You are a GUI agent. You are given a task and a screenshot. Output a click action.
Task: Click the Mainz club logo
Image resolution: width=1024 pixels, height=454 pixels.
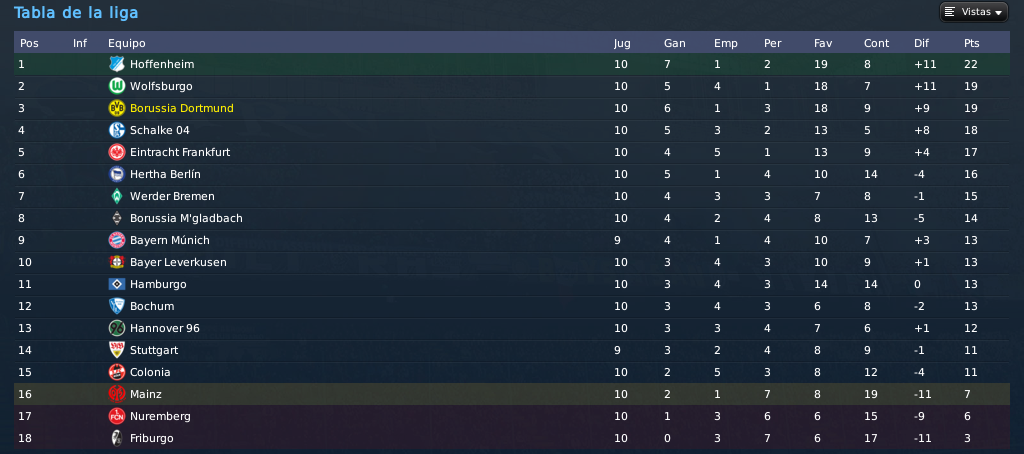pos(117,394)
